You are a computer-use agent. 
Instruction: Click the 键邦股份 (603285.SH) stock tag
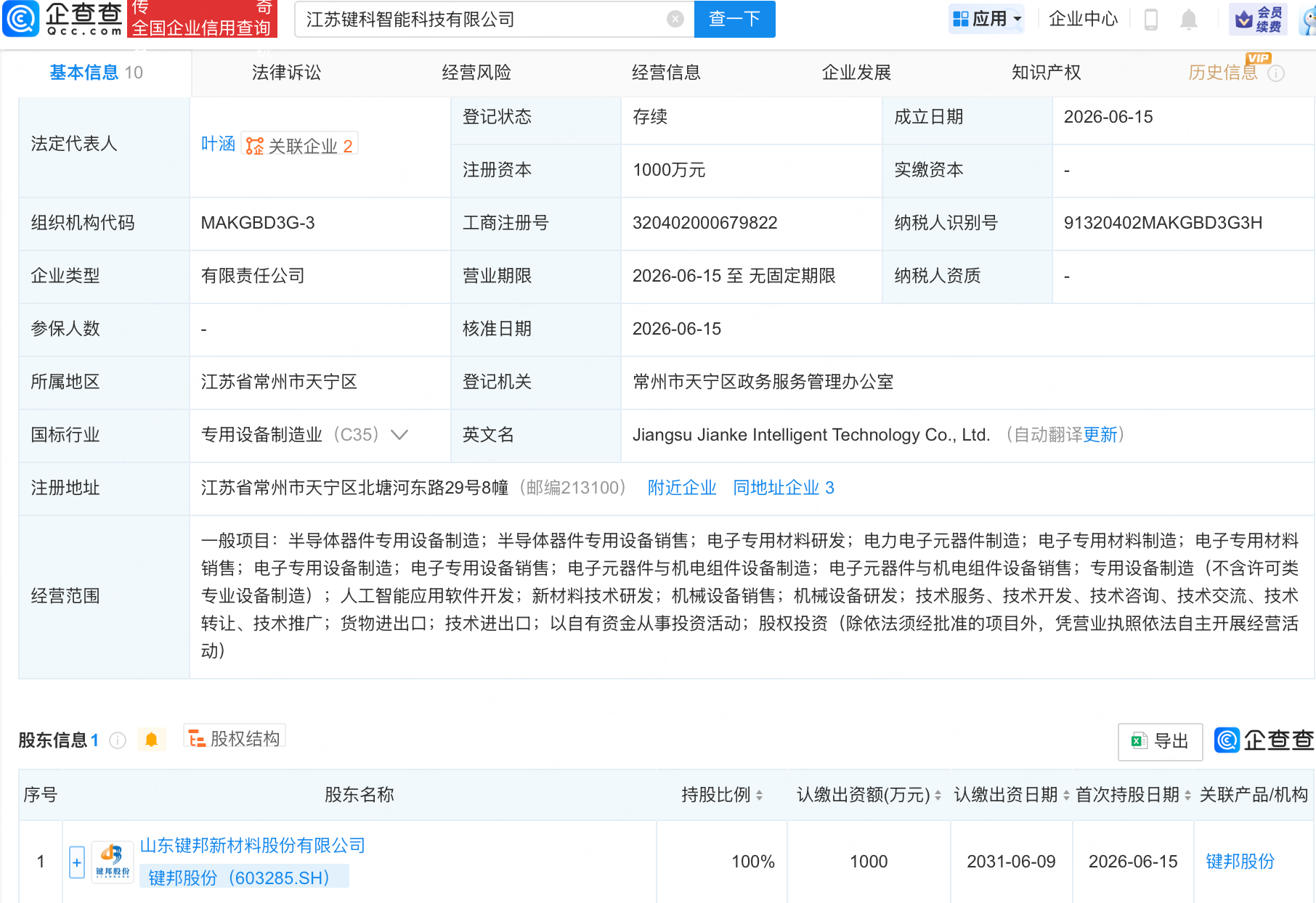pyautogui.click(x=243, y=877)
